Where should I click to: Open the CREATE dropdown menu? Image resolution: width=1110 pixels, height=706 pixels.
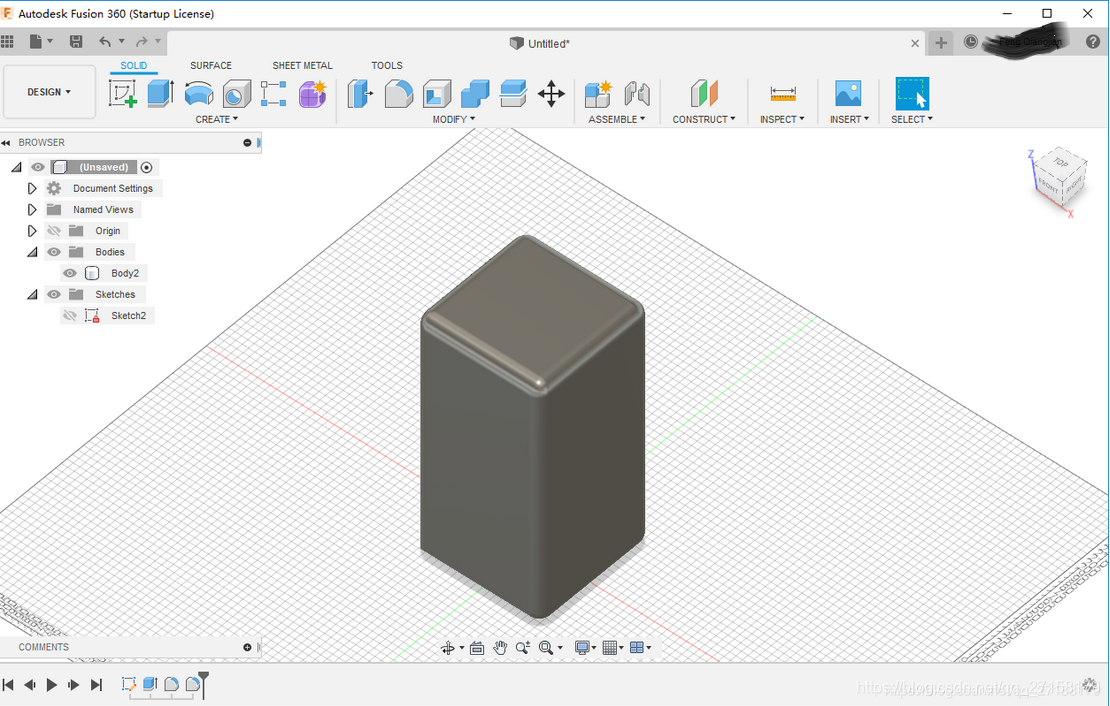(x=216, y=119)
